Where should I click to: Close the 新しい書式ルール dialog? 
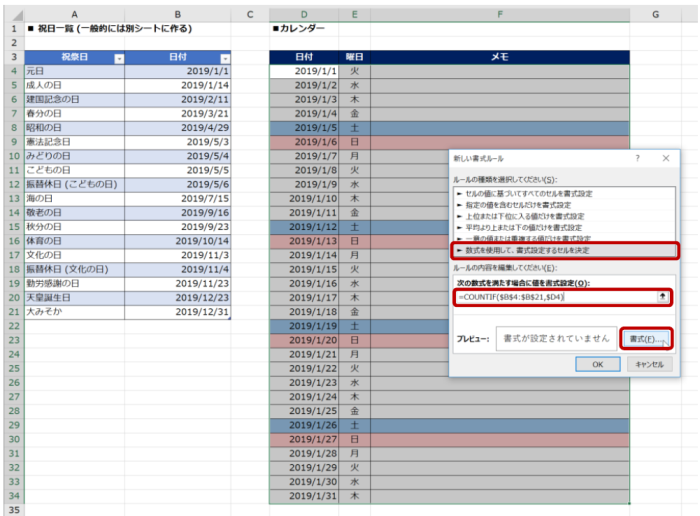pyautogui.click(x=666, y=158)
